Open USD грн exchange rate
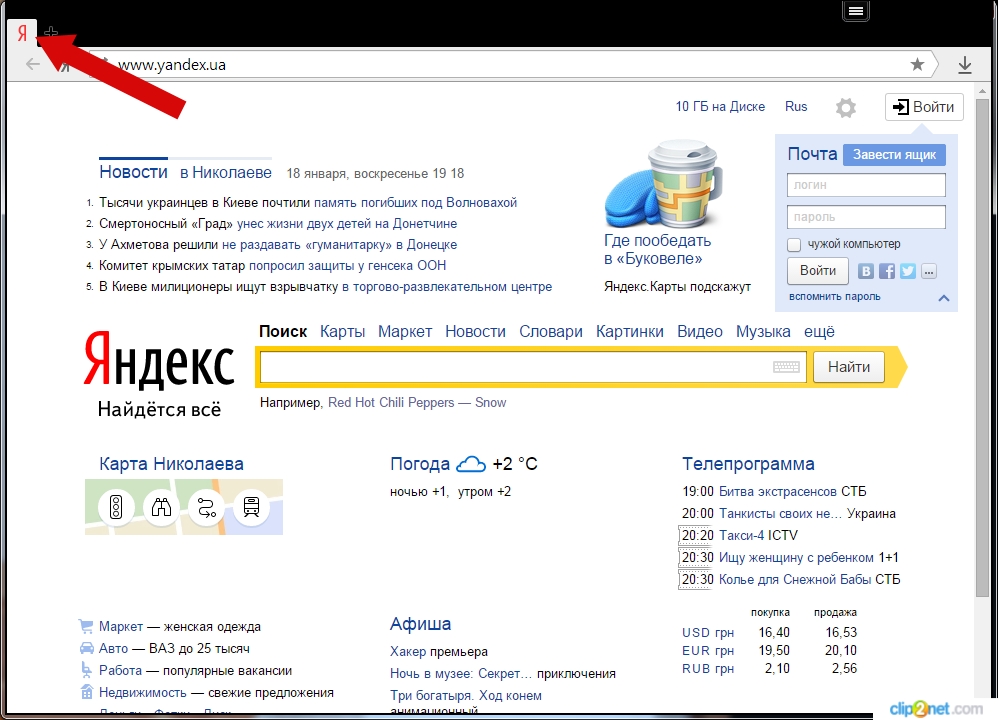Viewport: 998px width, 720px height. pyautogui.click(x=708, y=633)
